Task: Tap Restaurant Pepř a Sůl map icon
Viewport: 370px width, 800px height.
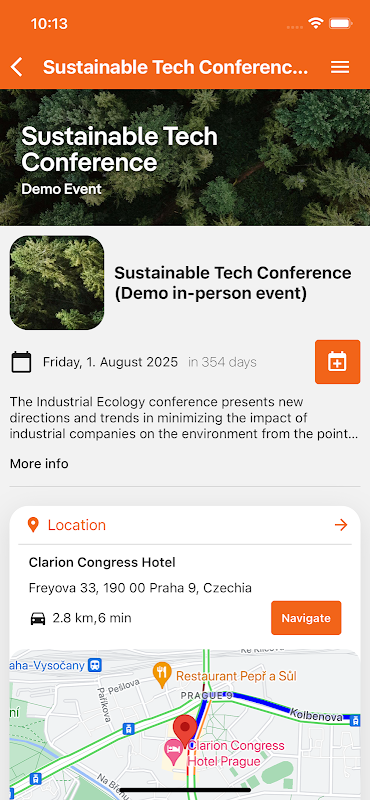Action: click(x=161, y=676)
